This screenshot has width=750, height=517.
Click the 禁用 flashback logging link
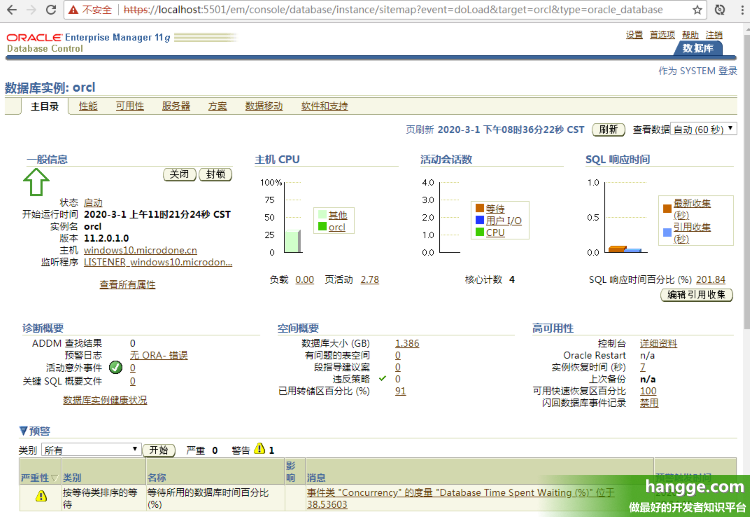click(x=649, y=403)
